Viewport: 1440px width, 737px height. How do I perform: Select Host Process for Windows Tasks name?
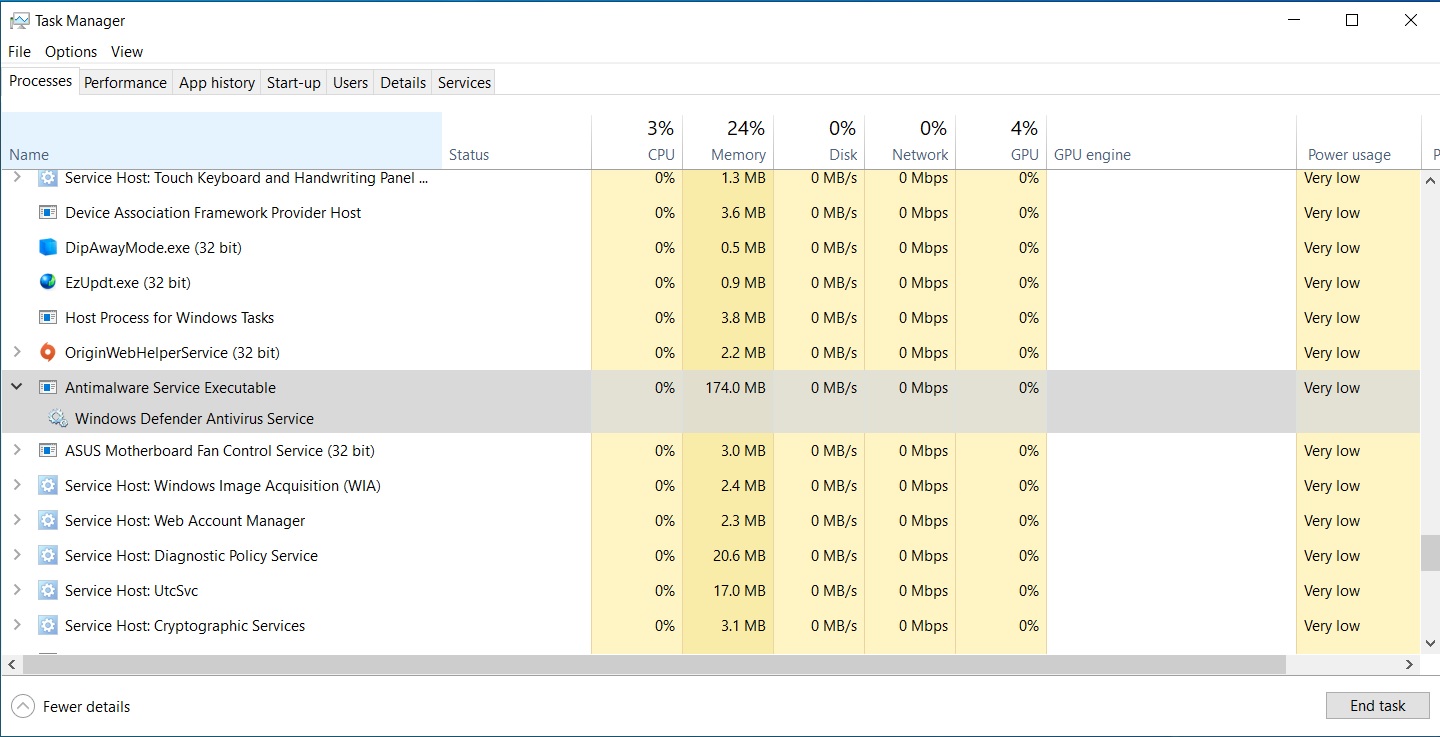click(x=169, y=318)
